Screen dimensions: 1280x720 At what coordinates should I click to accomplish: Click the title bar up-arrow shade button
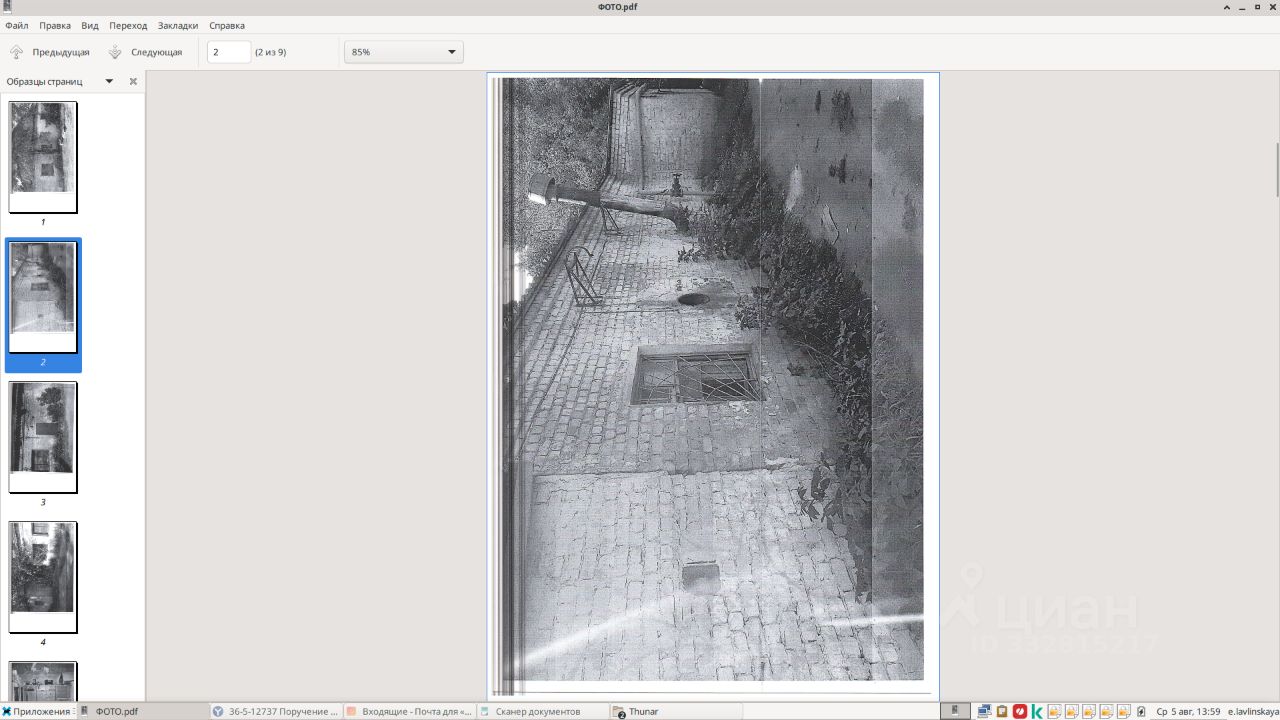click(1227, 7)
